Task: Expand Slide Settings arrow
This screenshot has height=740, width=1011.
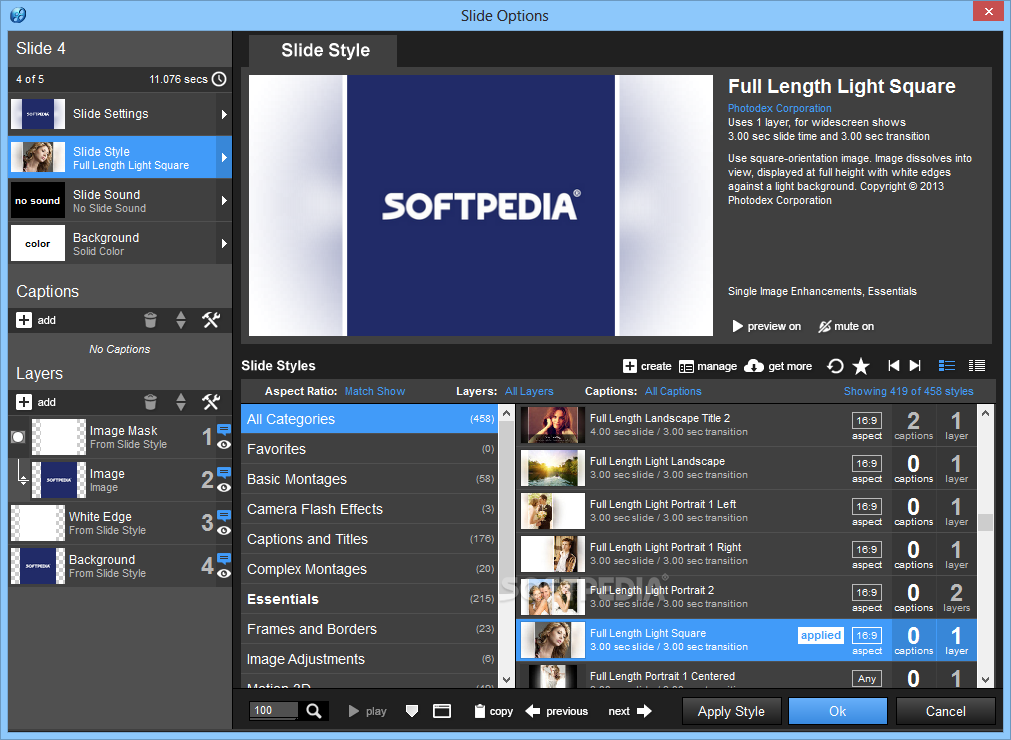Action: pyautogui.click(x=224, y=114)
